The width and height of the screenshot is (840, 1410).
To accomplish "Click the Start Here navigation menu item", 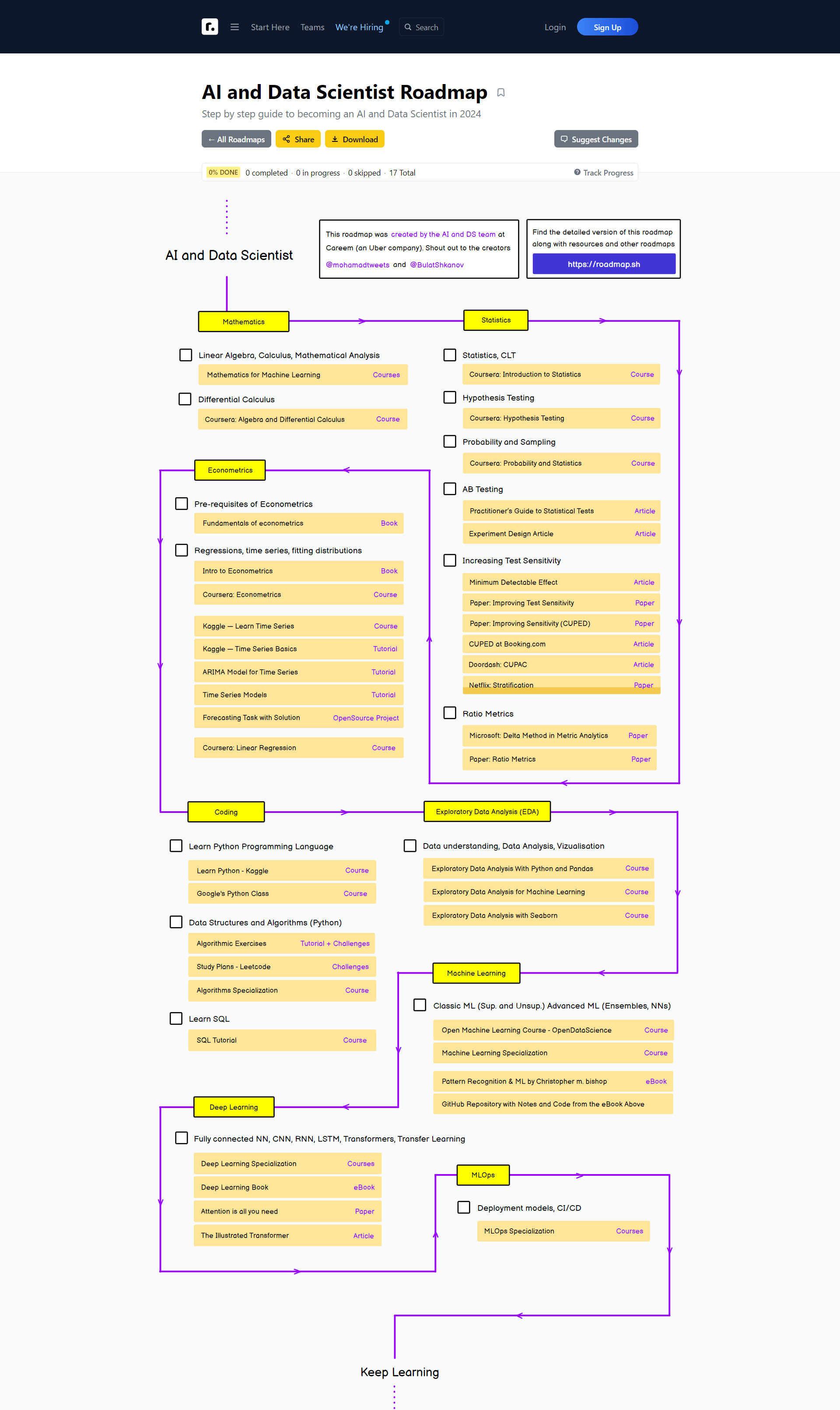I will pyautogui.click(x=270, y=27).
